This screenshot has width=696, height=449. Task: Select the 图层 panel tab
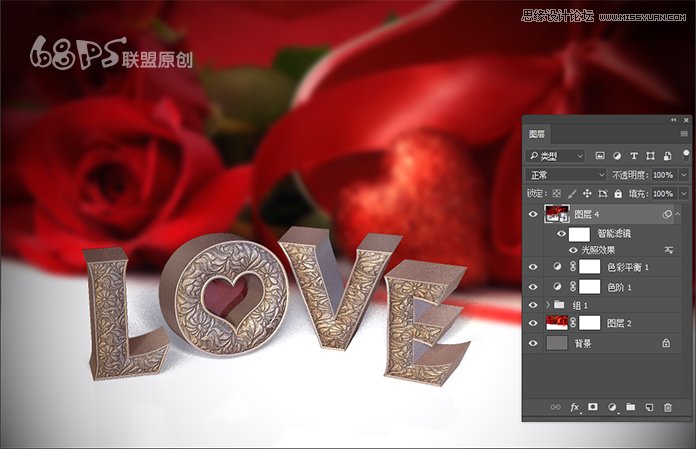[x=537, y=134]
